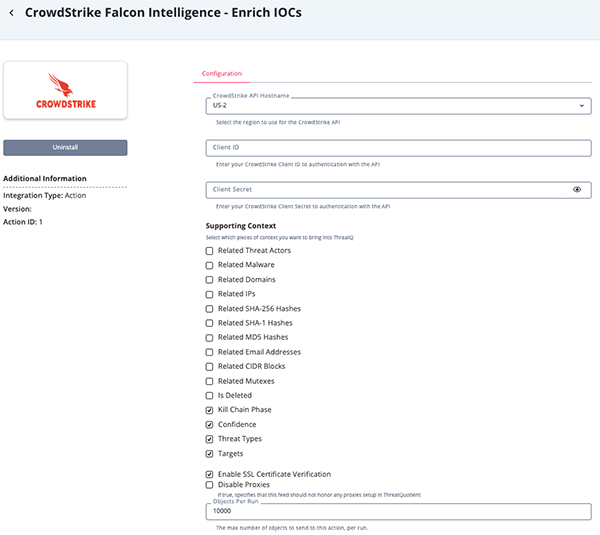Click the Client Secret helper text
Viewport: 600px width, 535px height.
303,207
